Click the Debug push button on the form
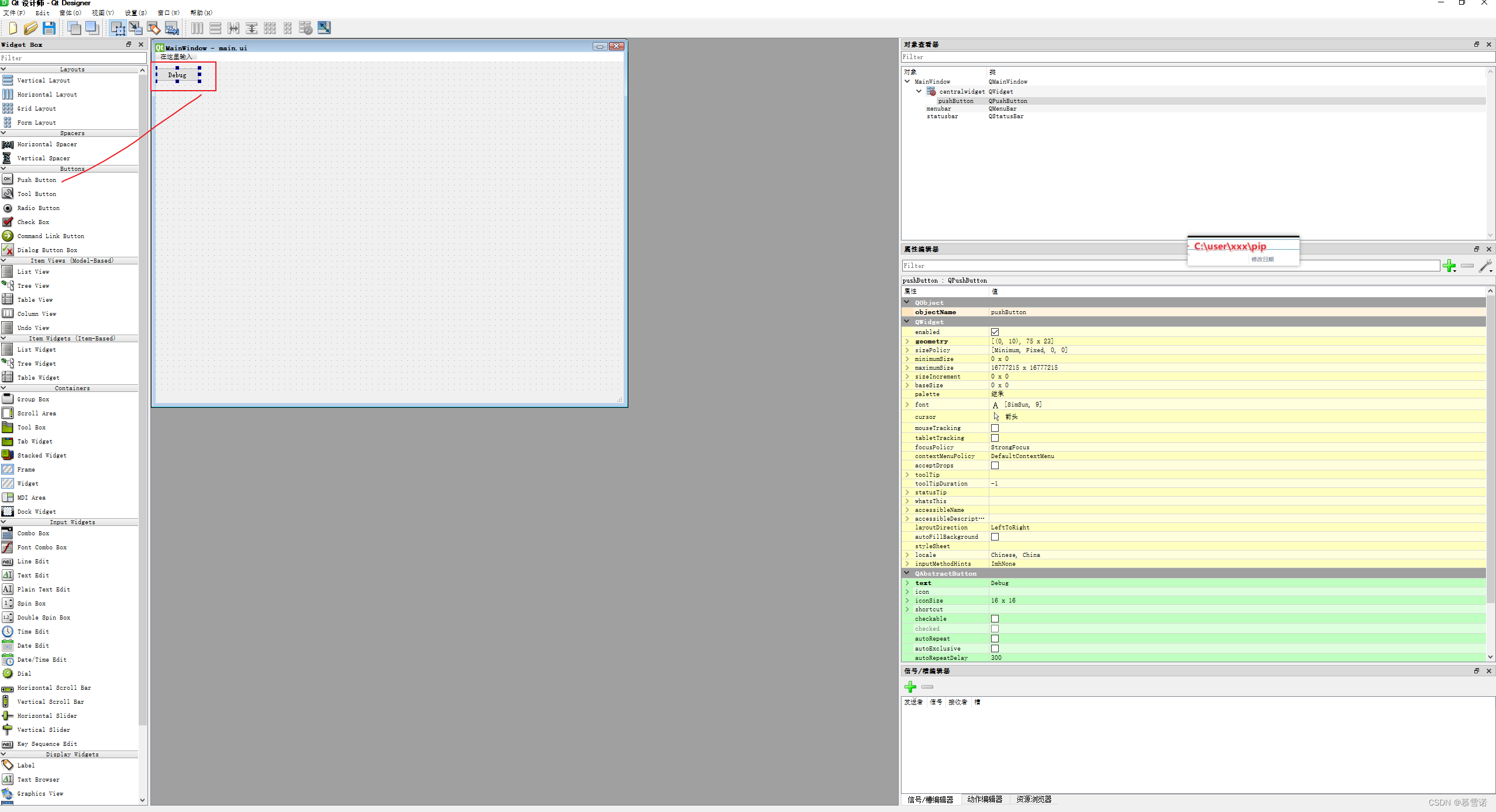 [x=178, y=75]
